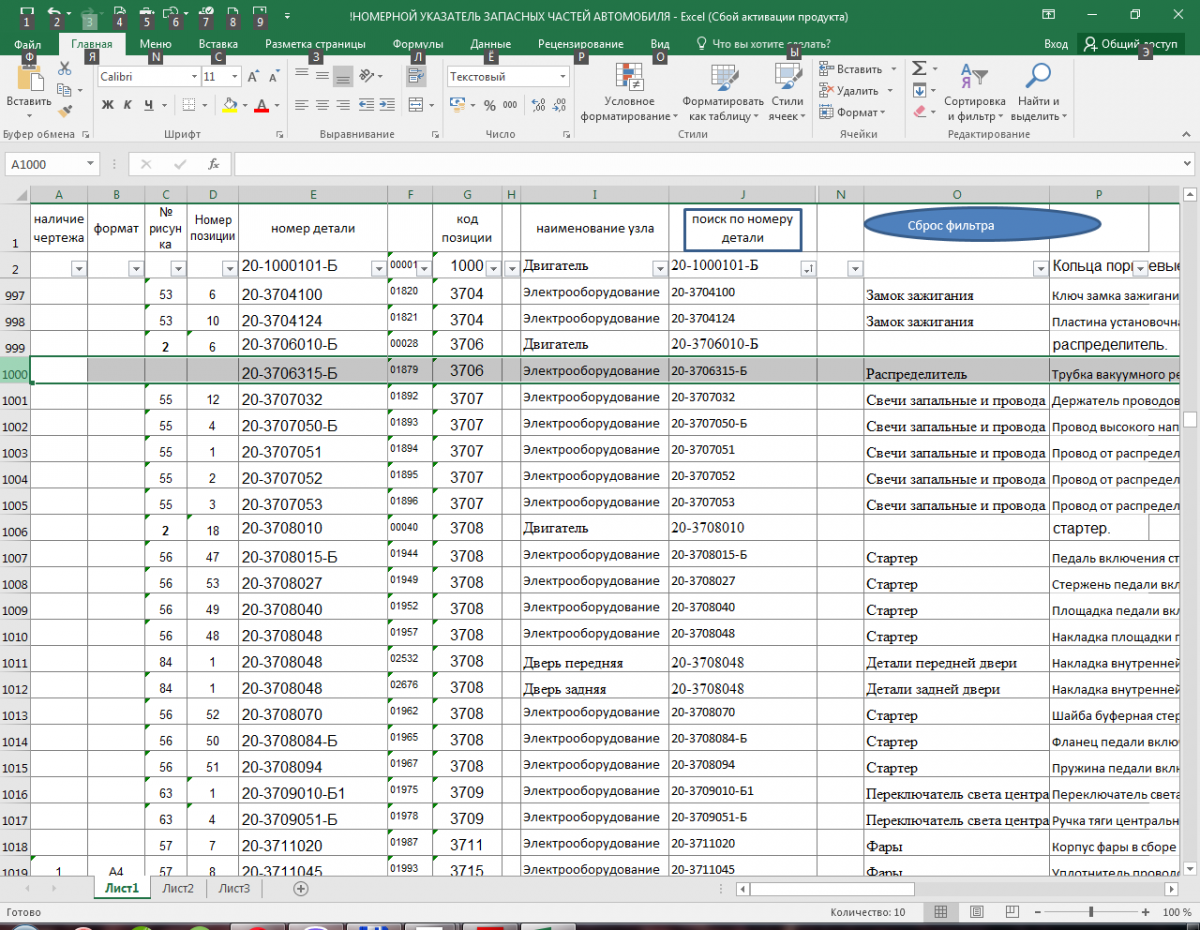This screenshot has height=930, width=1200.
Task: Open the Файл tab
Action: (x=28, y=44)
